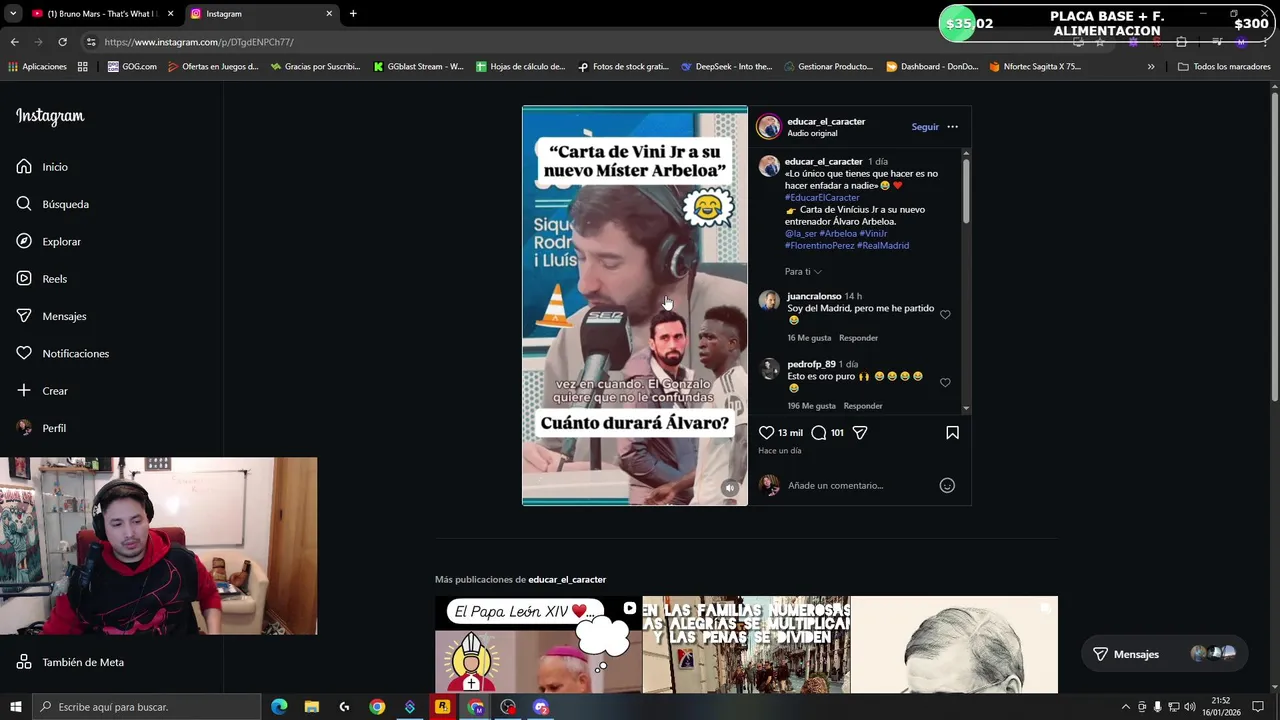This screenshot has width=1280, height=720.
Task: Click the comment bubble icon under post
Action: (819, 433)
